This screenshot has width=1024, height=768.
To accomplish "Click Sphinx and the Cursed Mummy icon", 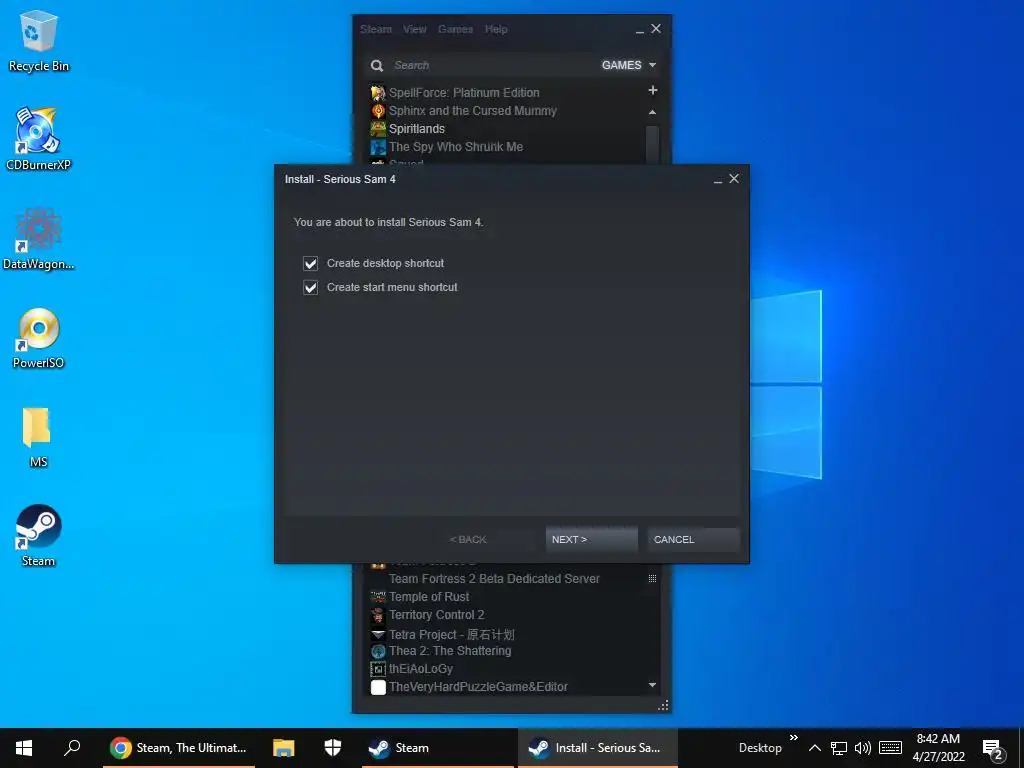I will (x=378, y=111).
